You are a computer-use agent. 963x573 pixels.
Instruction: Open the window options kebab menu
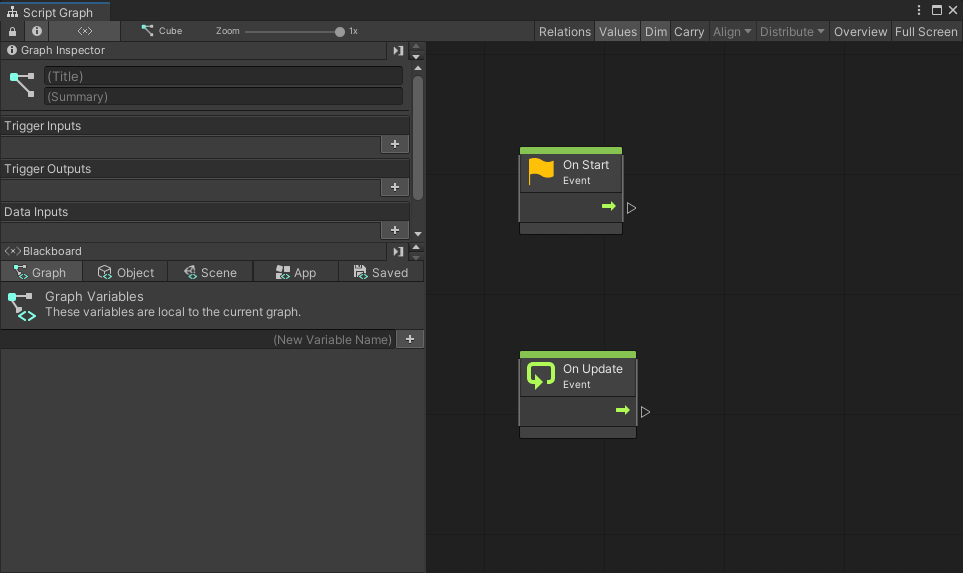pos(919,9)
